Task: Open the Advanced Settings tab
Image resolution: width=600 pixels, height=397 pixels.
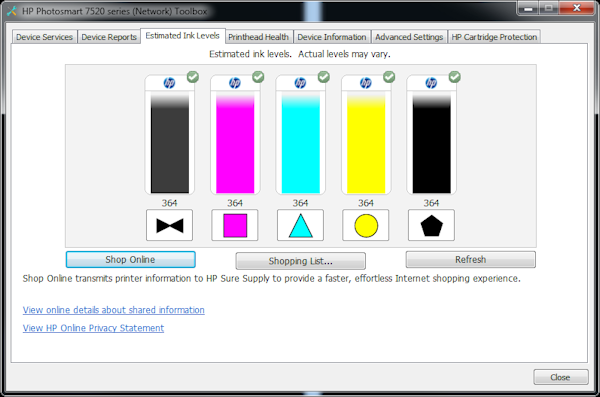Action: [409, 37]
